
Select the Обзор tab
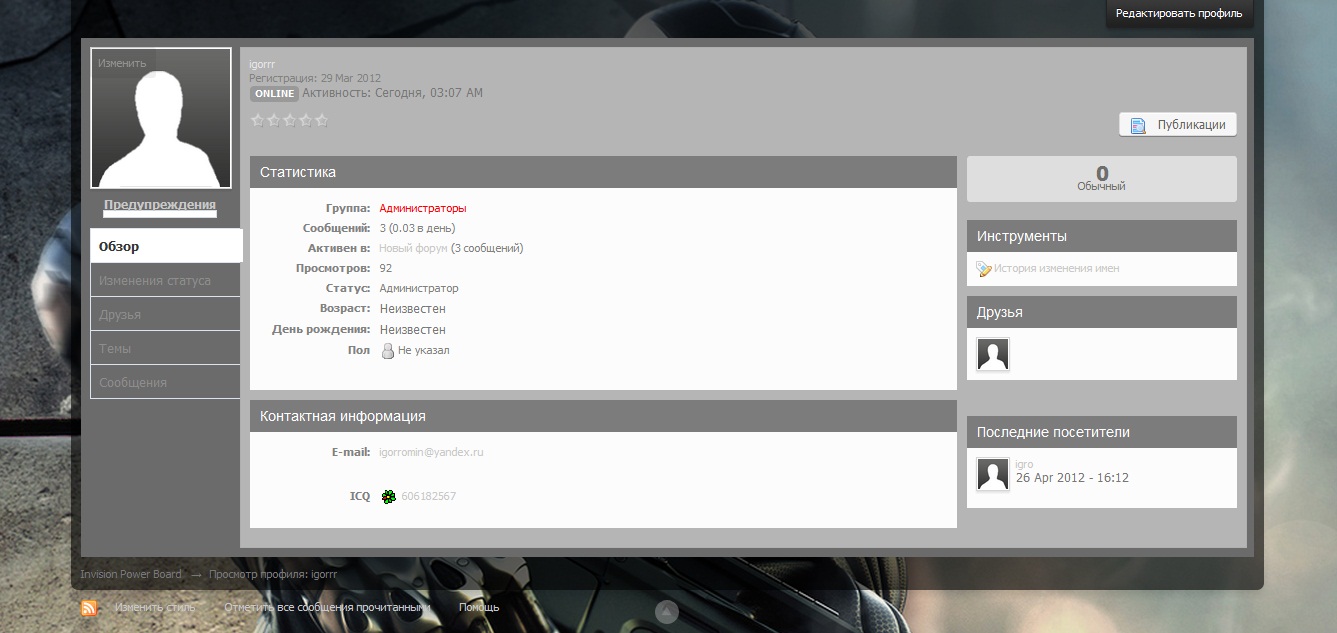pos(166,246)
